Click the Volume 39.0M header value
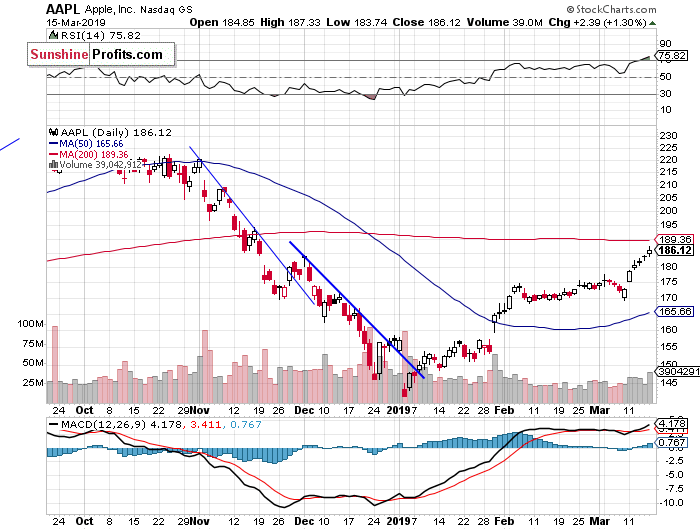Screen dimensions: 700x530 click(504, 22)
